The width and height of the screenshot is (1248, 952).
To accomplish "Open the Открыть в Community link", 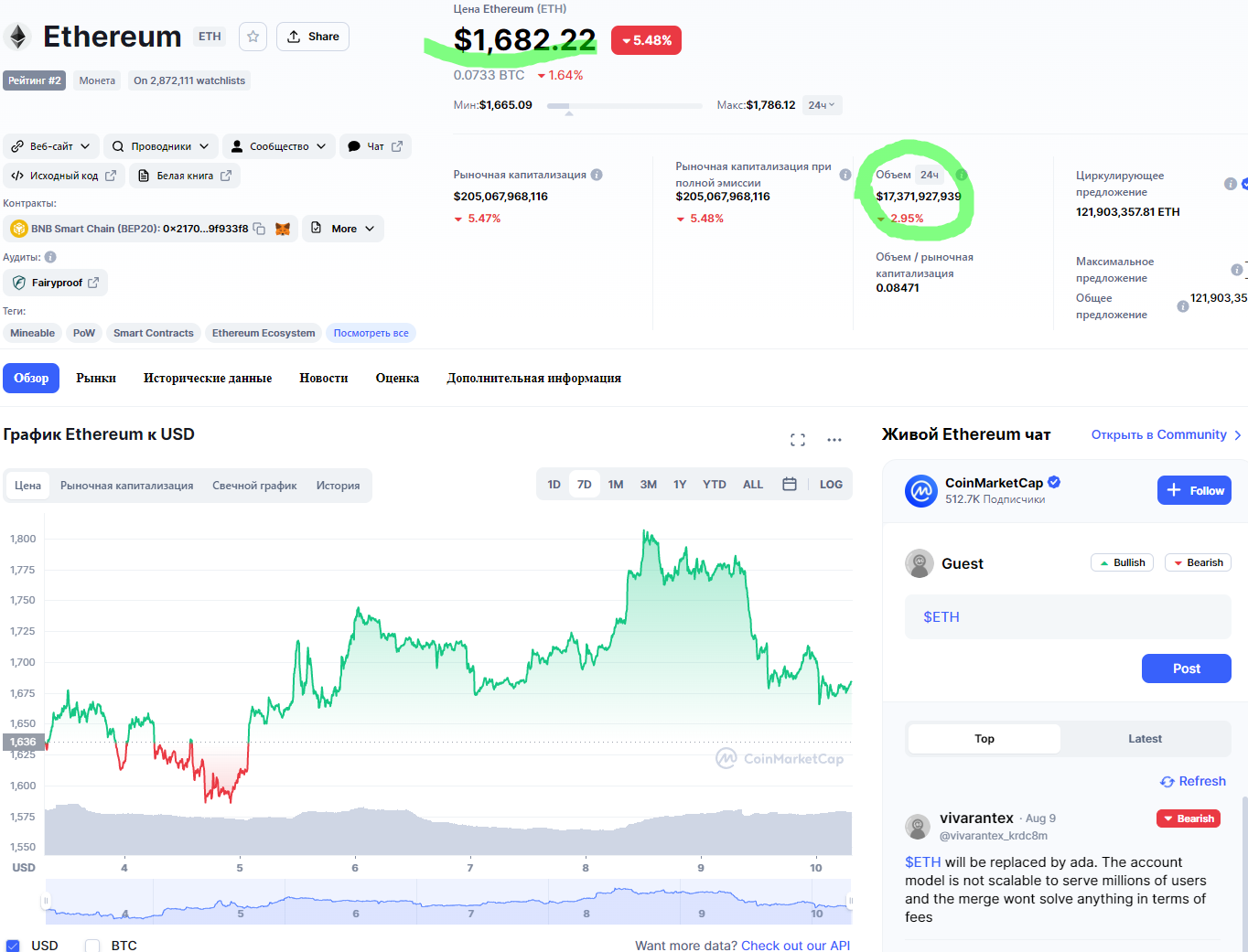I will pyautogui.click(x=1167, y=434).
